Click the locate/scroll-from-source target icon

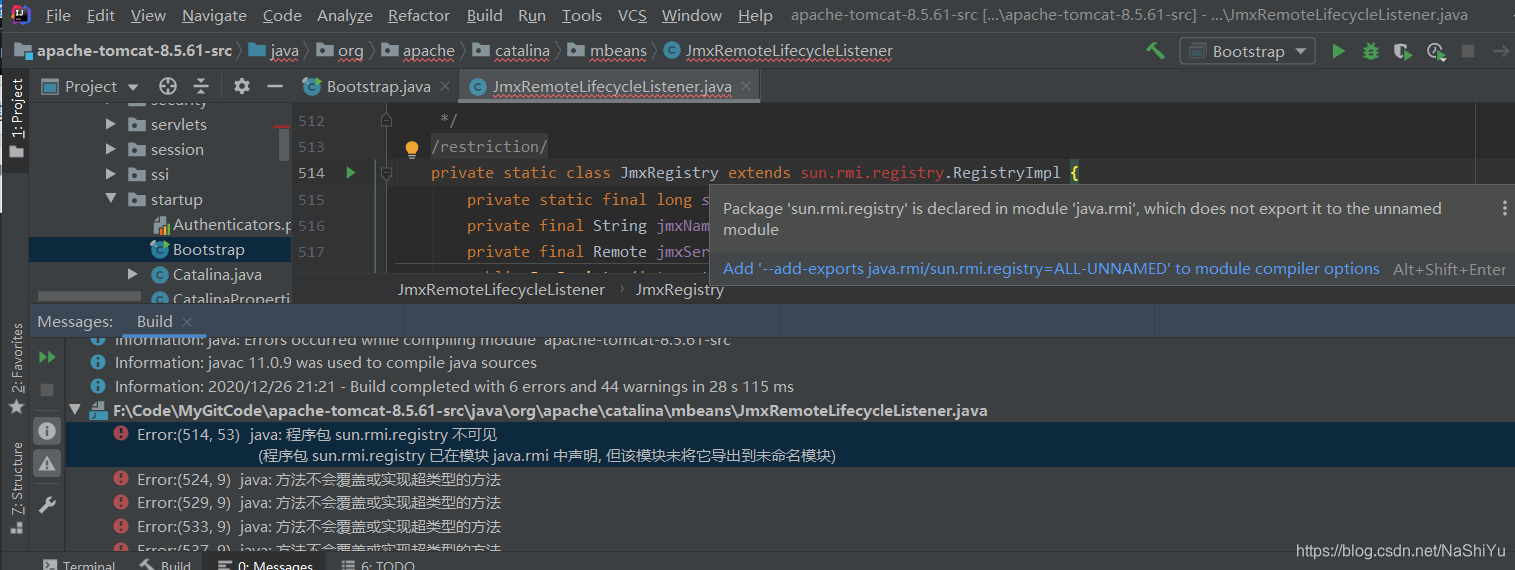click(168, 86)
